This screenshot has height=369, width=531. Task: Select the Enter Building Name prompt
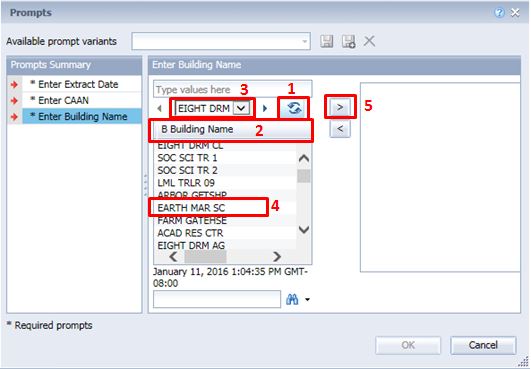coord(74,116)
